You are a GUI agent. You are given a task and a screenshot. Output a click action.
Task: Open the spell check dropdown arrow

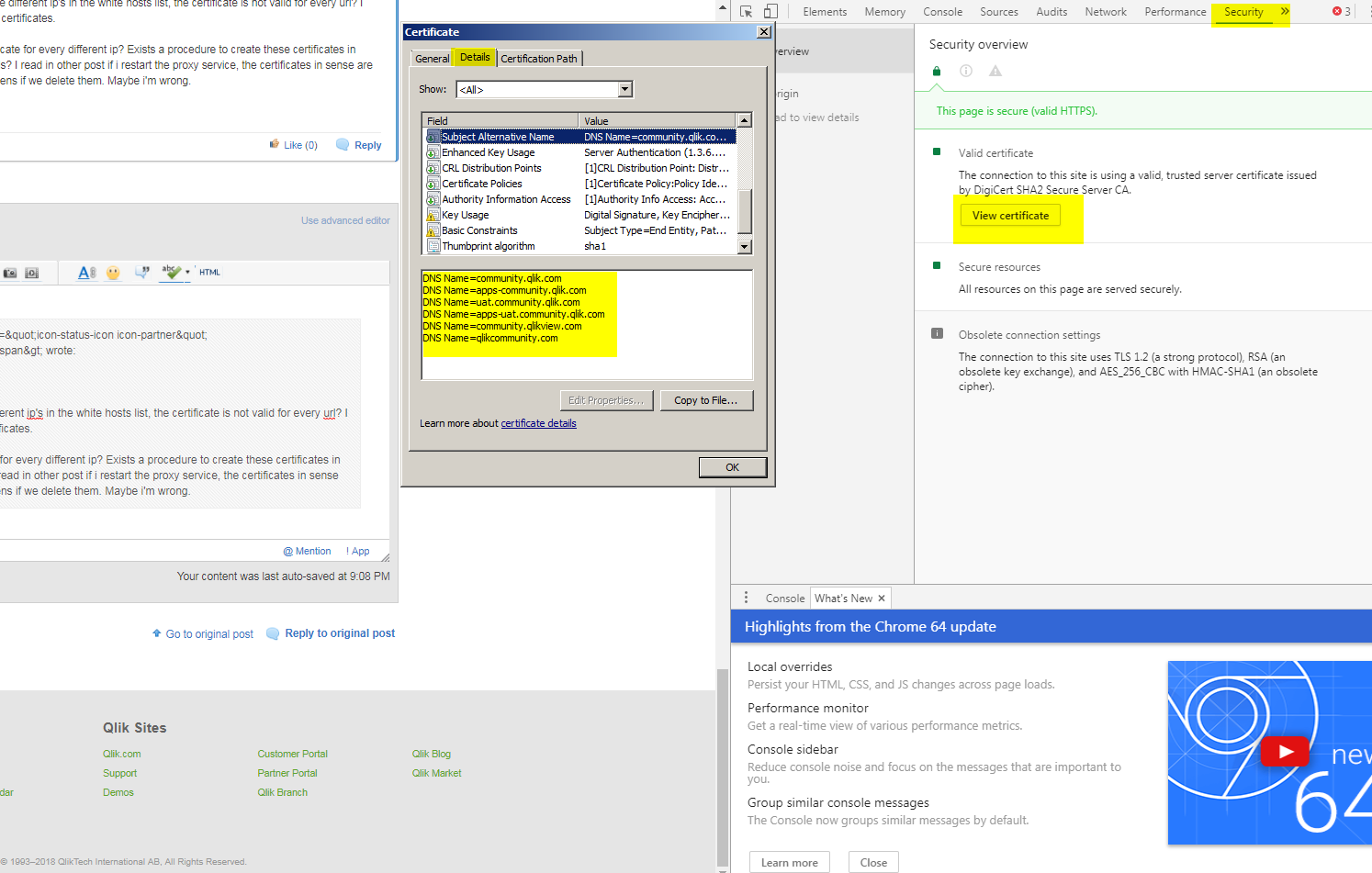(x=187, y=273)
